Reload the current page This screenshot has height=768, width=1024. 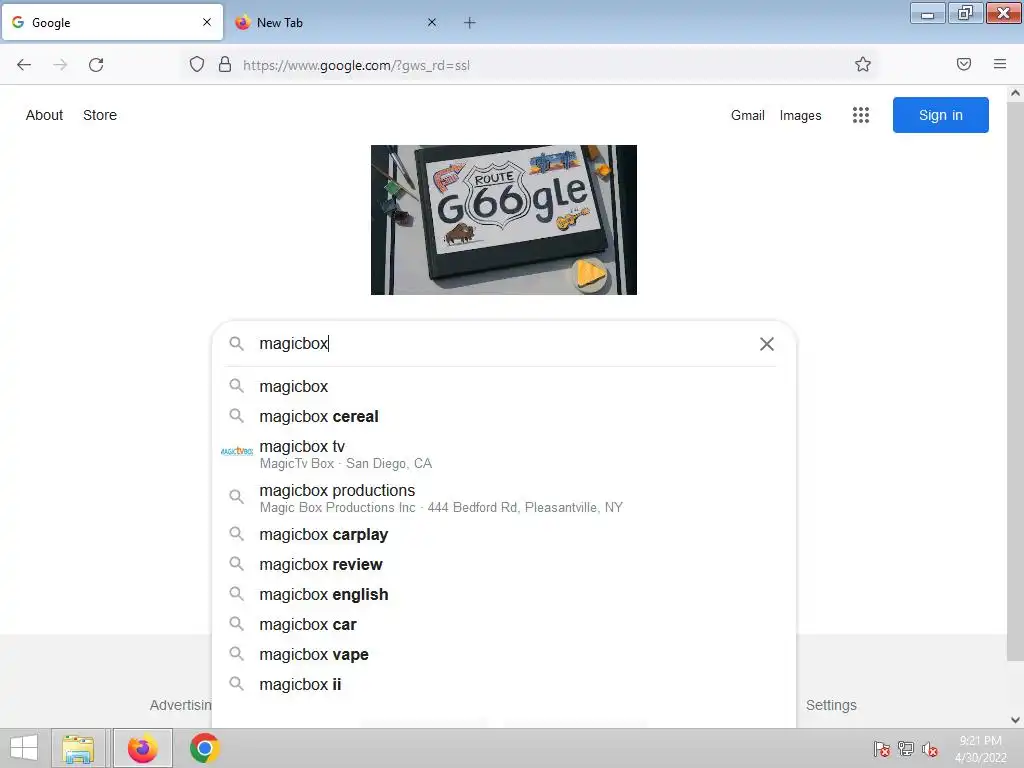pos(96,65)
